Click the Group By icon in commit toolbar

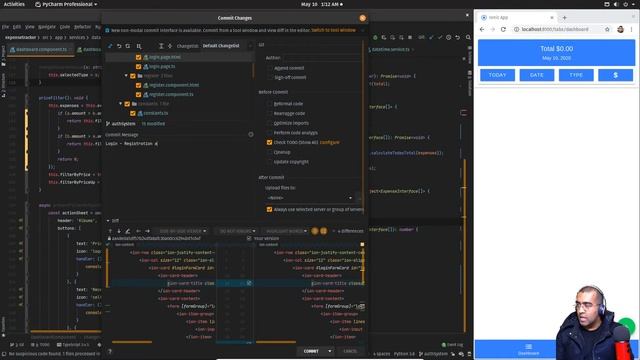[x=139, y=46]
